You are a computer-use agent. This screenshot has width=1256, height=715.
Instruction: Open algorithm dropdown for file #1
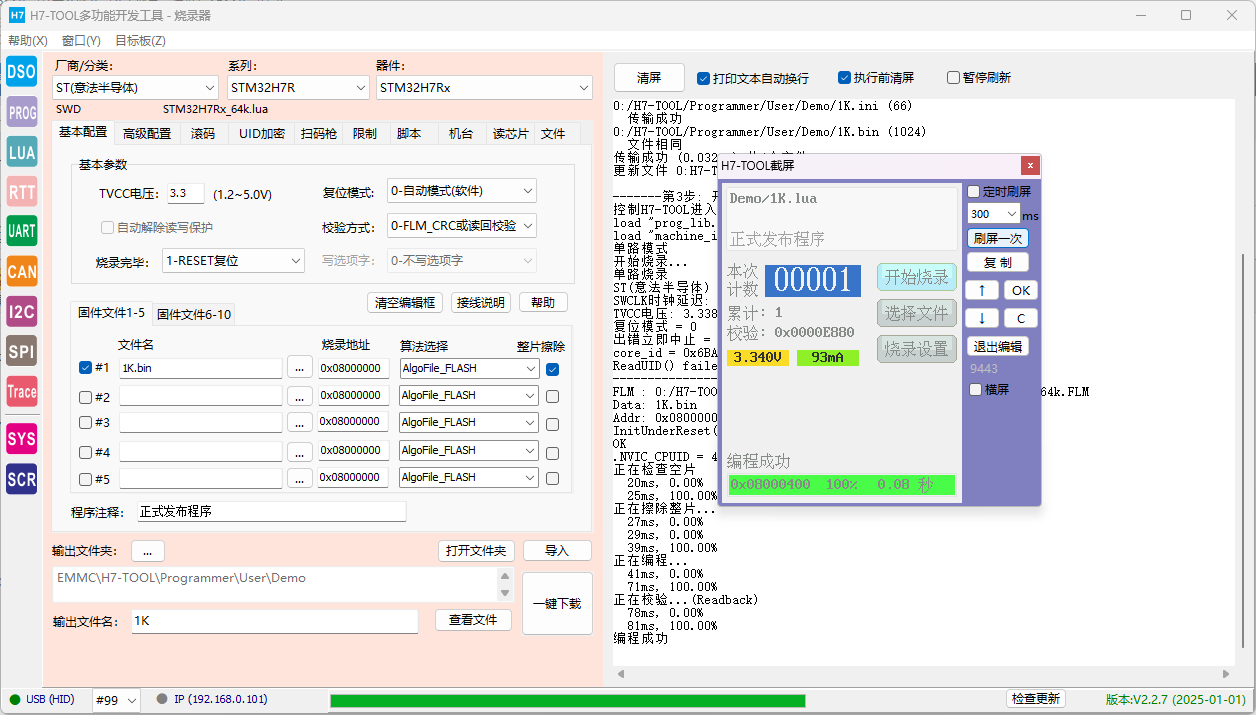click(x=469, y=368)
